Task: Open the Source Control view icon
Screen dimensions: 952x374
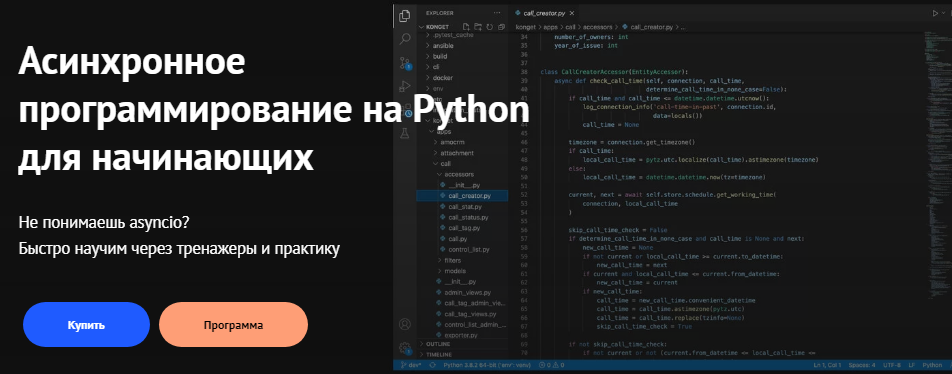Action: [405, 63]
